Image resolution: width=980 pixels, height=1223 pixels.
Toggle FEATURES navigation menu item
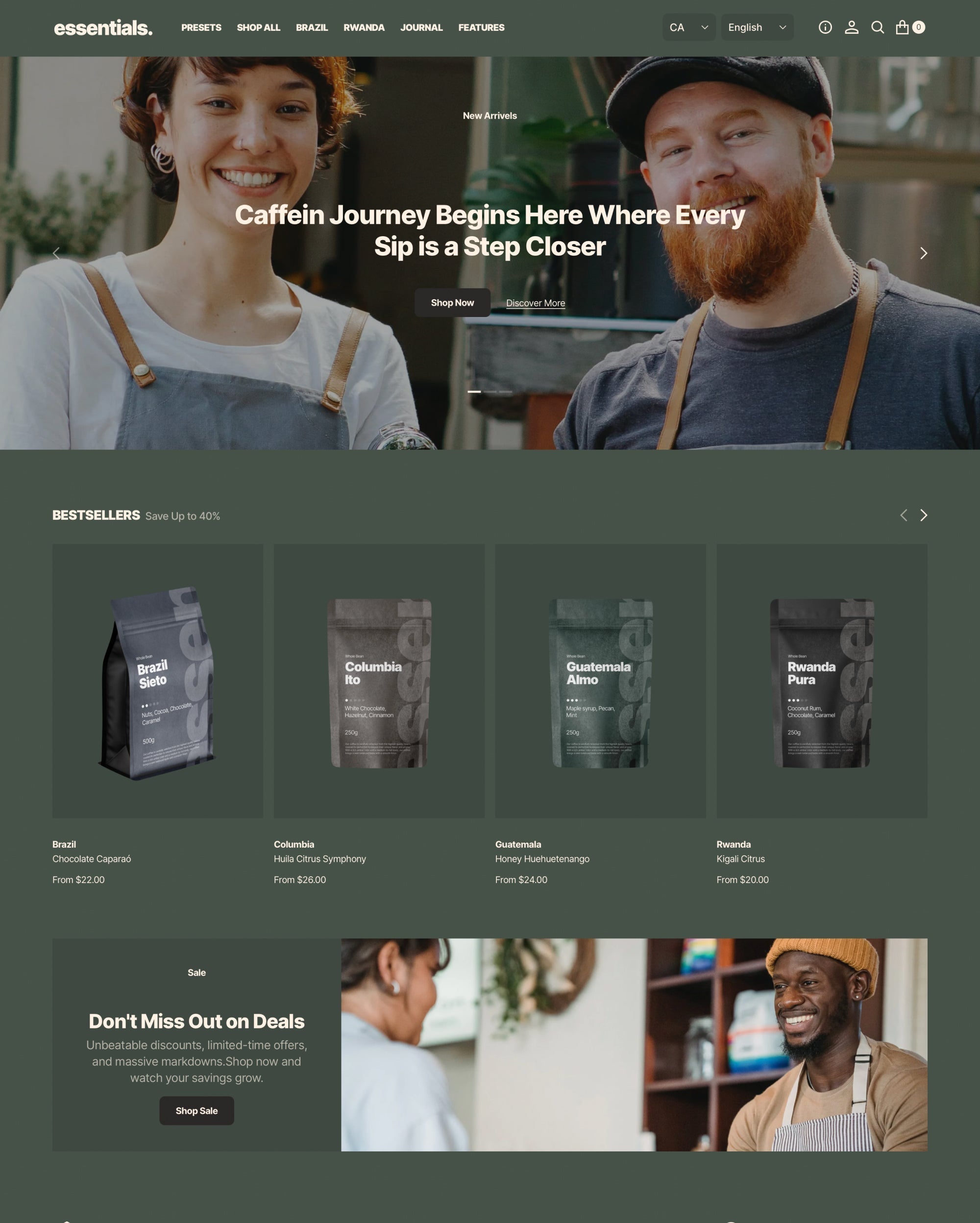pyautogui.click(x=481, y=27)
